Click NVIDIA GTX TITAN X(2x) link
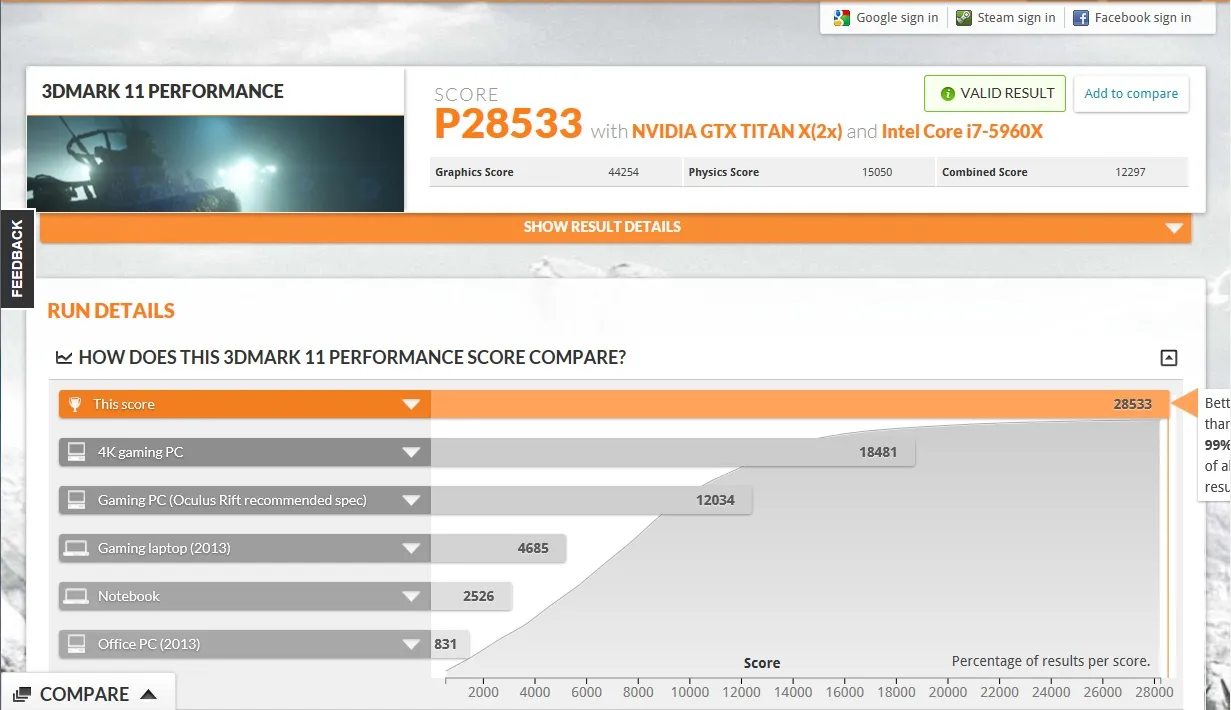1231x710 pixels. pyautogui.click(x=737, y=132)
